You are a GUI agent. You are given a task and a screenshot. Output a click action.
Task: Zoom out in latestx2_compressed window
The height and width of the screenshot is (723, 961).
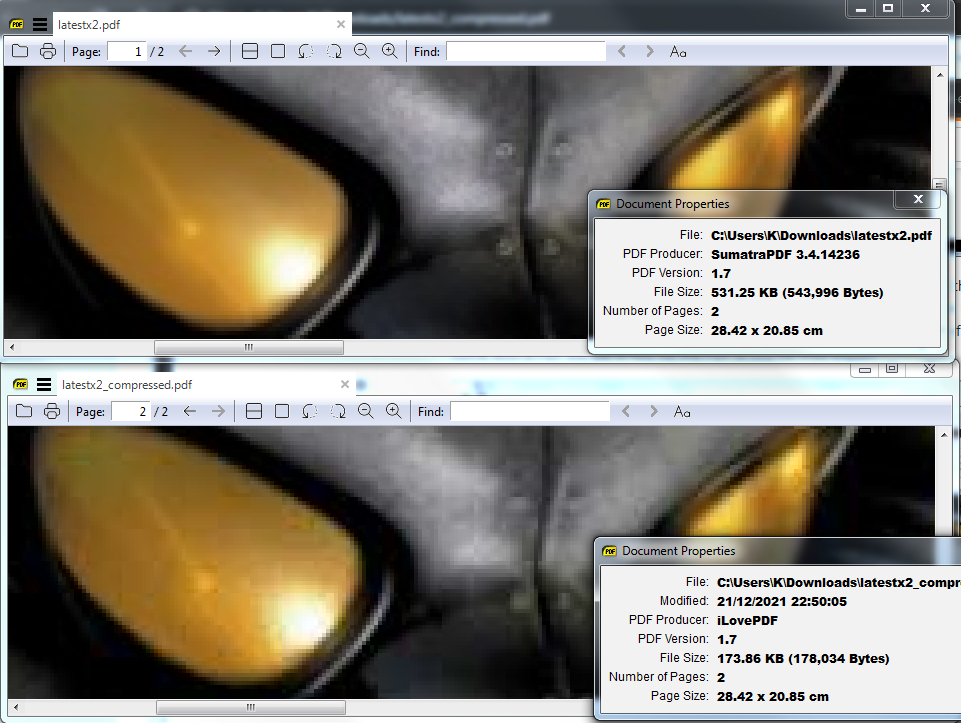(365, 411)
